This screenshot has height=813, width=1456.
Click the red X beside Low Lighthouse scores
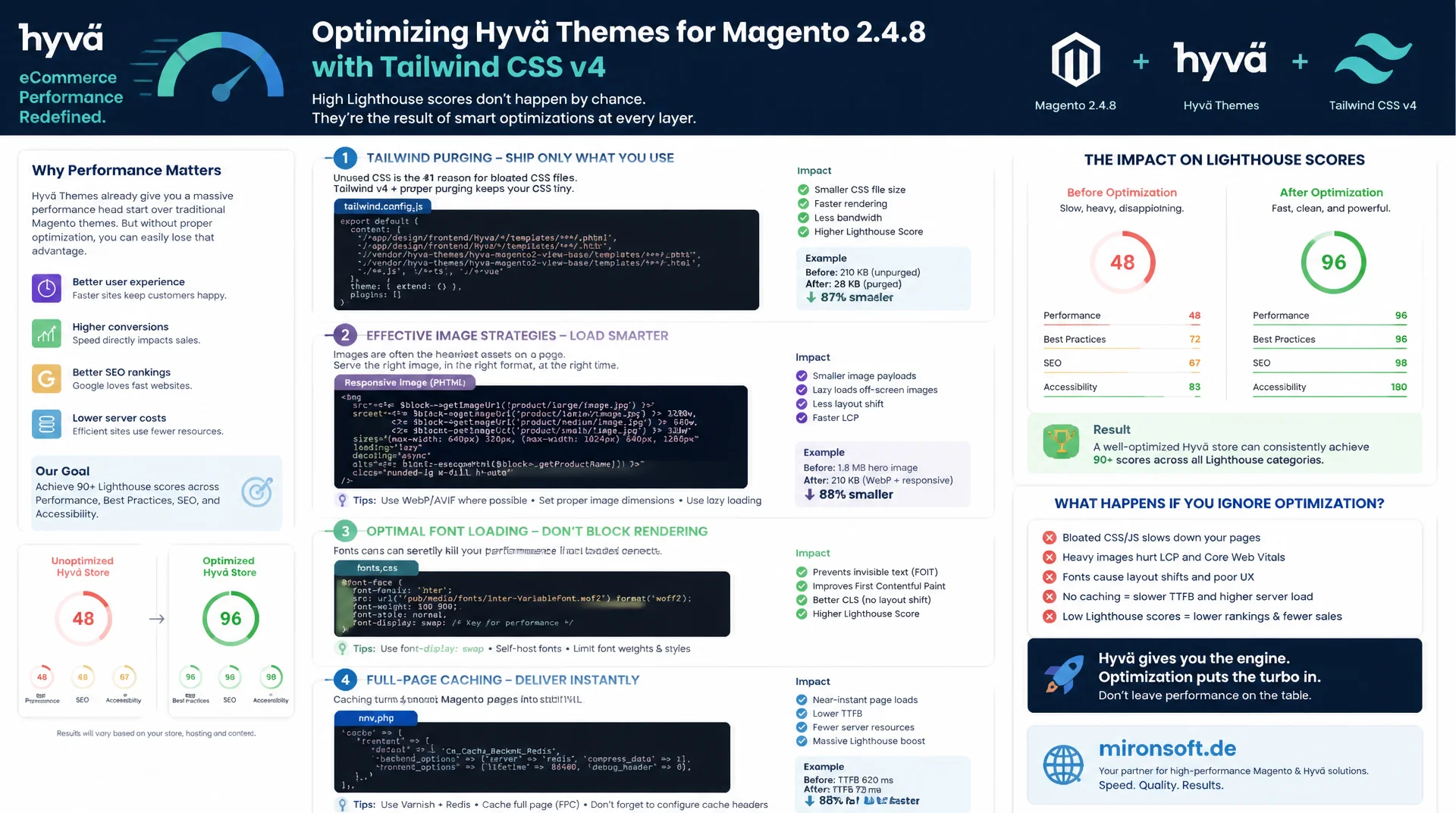[1050, 617]
